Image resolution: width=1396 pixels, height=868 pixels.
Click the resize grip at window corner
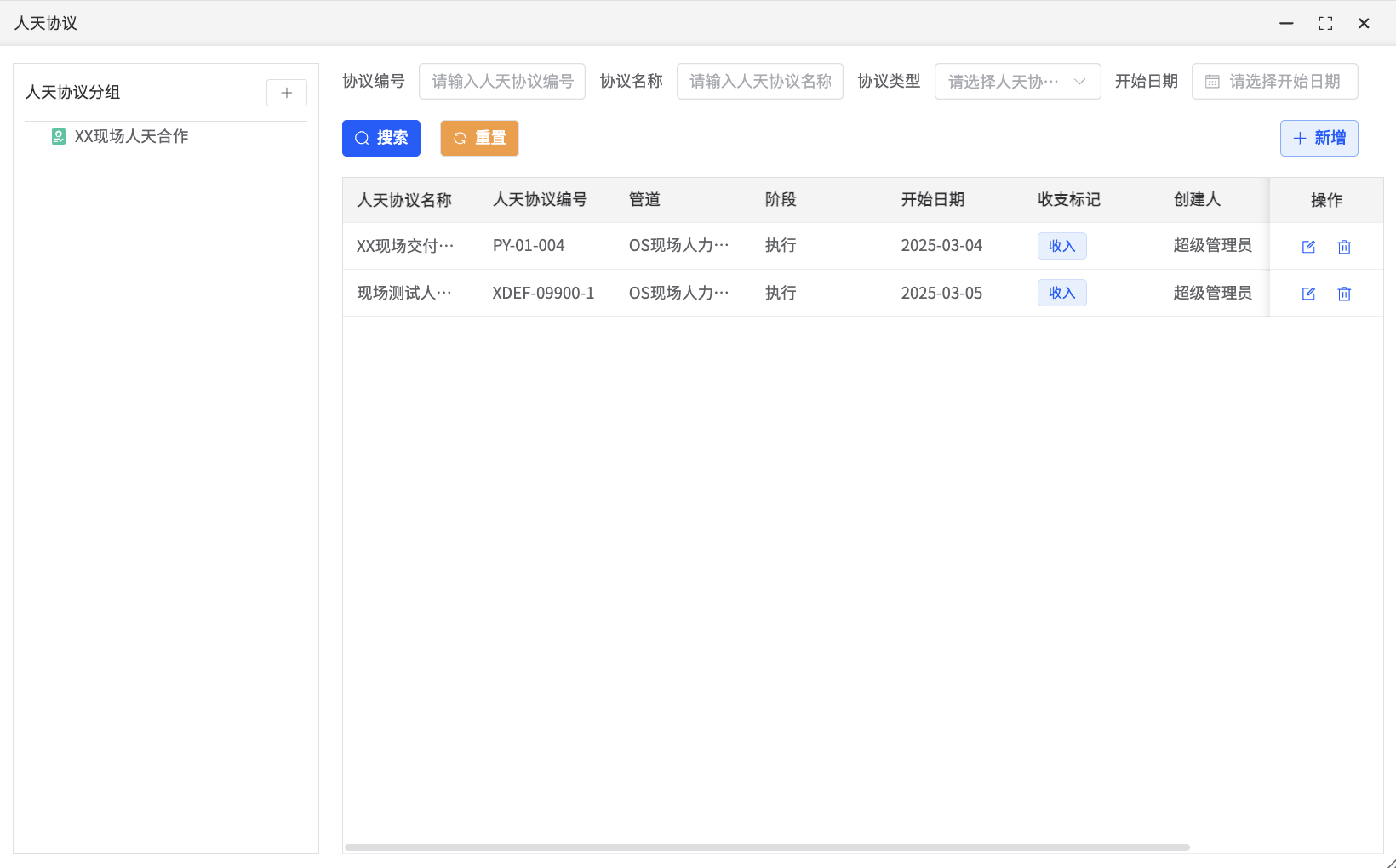pos(1390,862)
